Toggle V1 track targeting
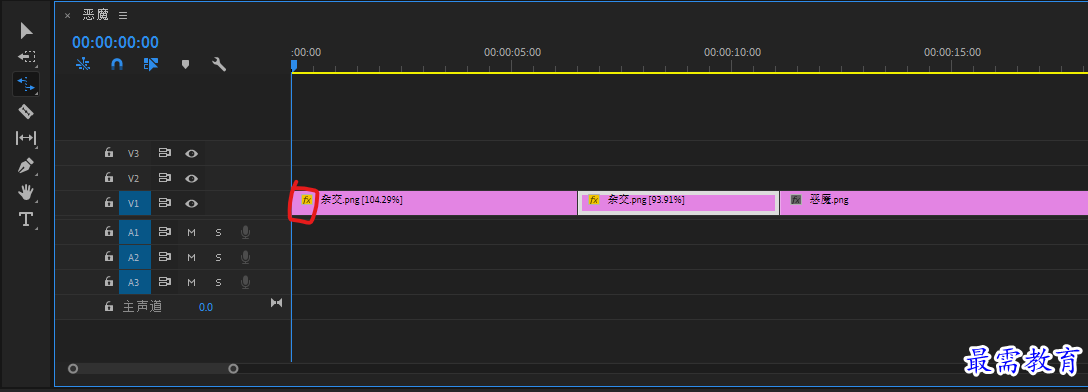This screenshot has width=1088, height=392. click(x=134, y=203)
